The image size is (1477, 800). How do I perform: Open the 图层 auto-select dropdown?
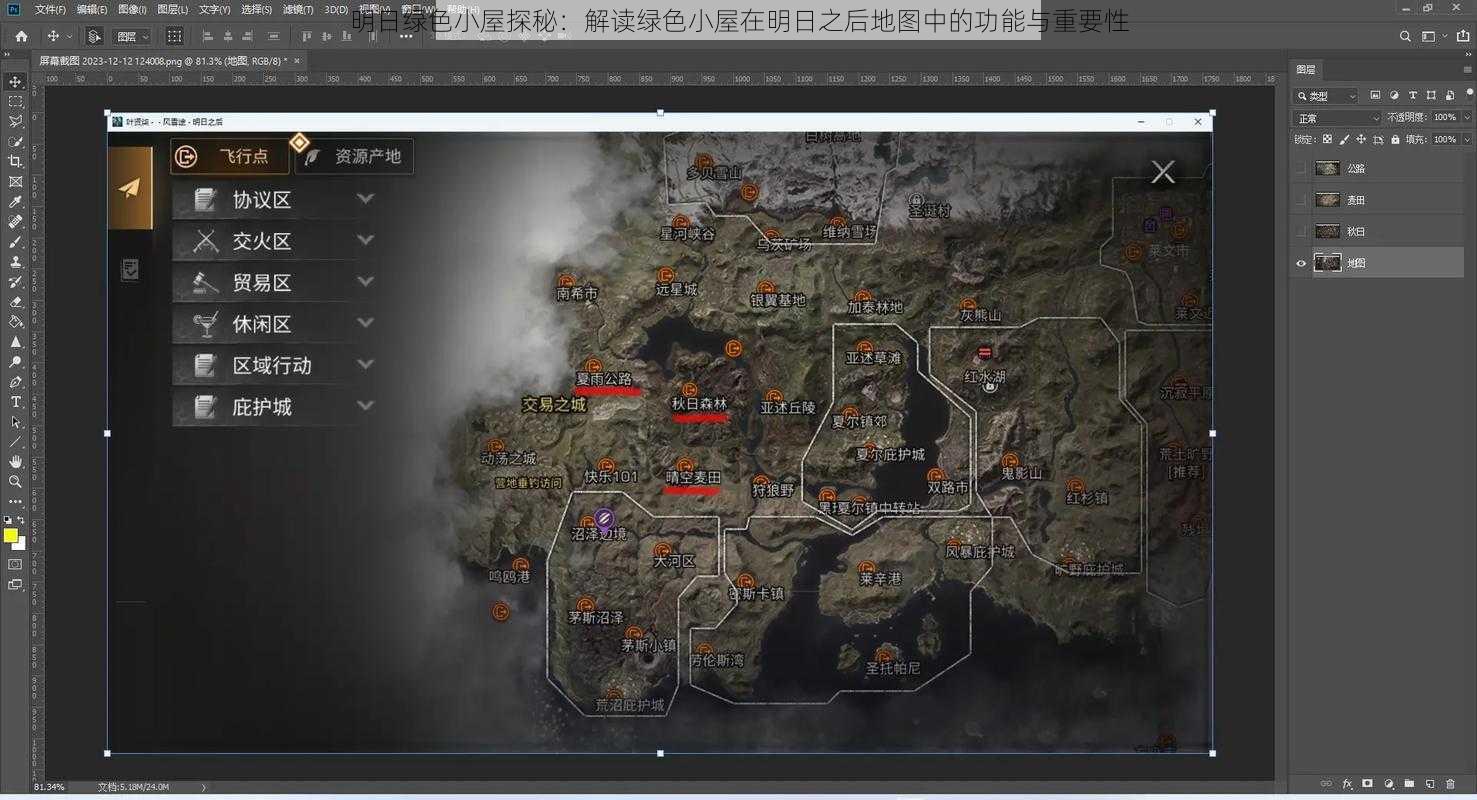(132, 36)
